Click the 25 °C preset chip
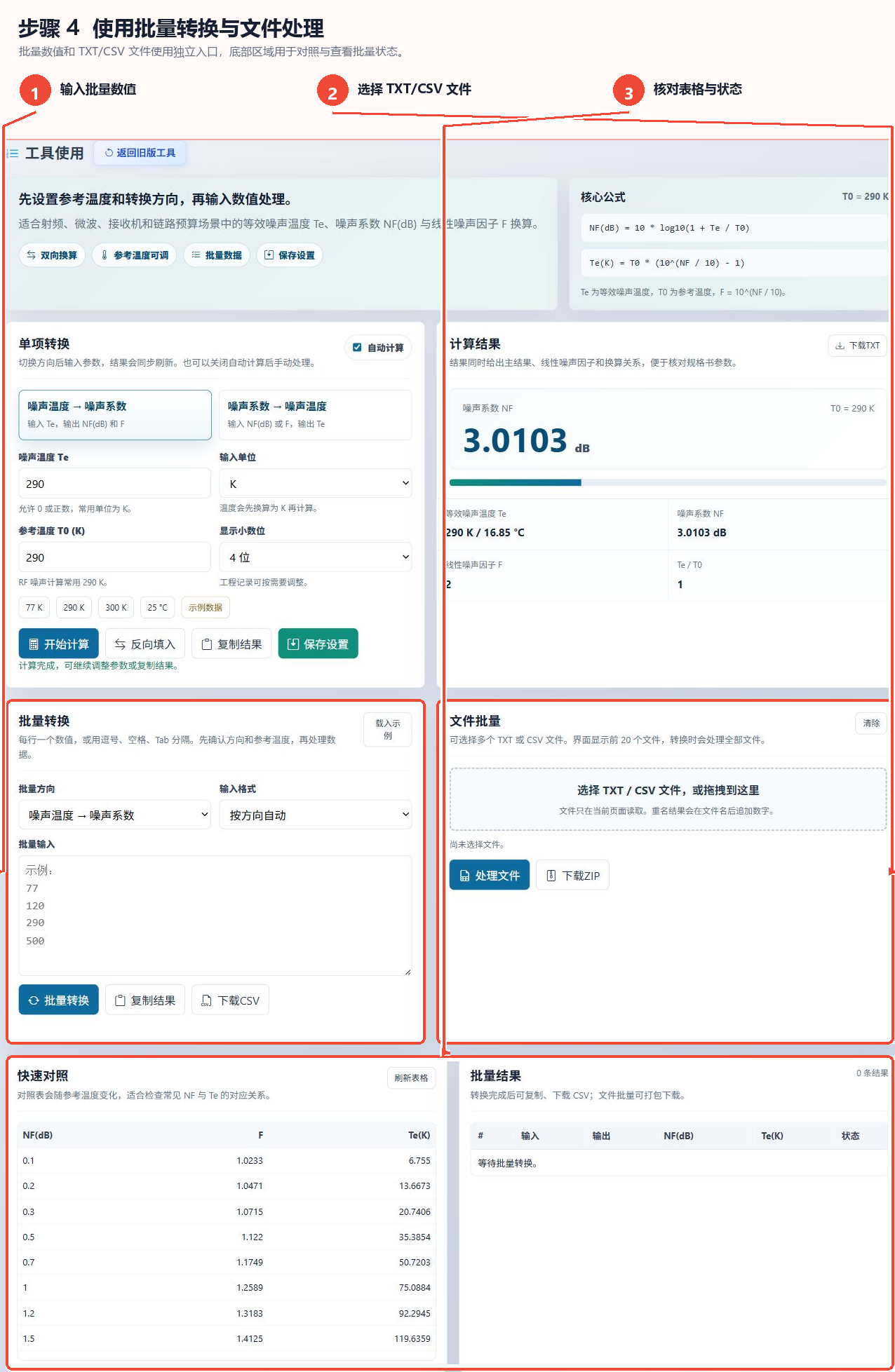Viewport: 895px width, 1372px height. tap(158, 607)
